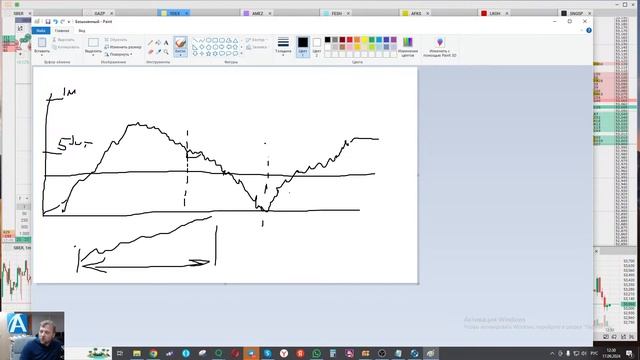Screen dimensions: 640x360
Task: Choose the purple palette swatch
Action: (393, 40)
